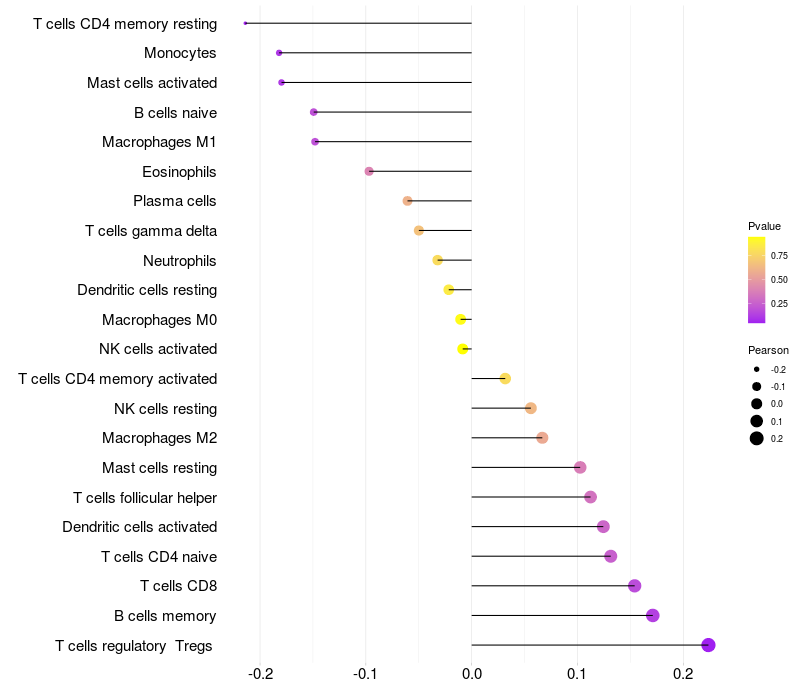Click the Pearson 0.2 legend circle
Screen dimensions: 800x700
(757, 438)
